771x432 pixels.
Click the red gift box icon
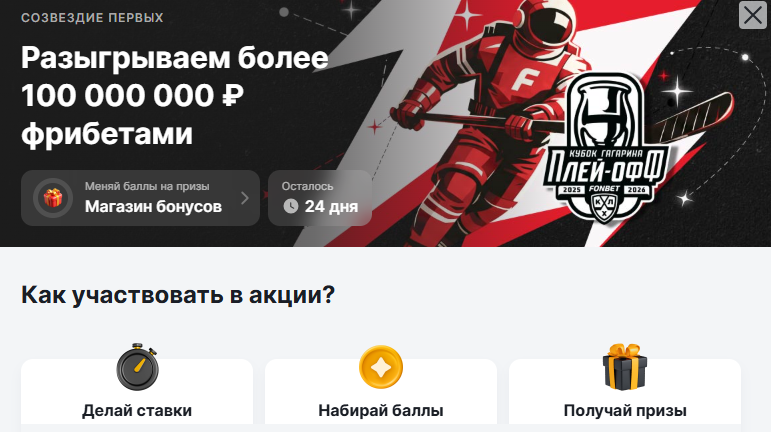coord(53,198)
